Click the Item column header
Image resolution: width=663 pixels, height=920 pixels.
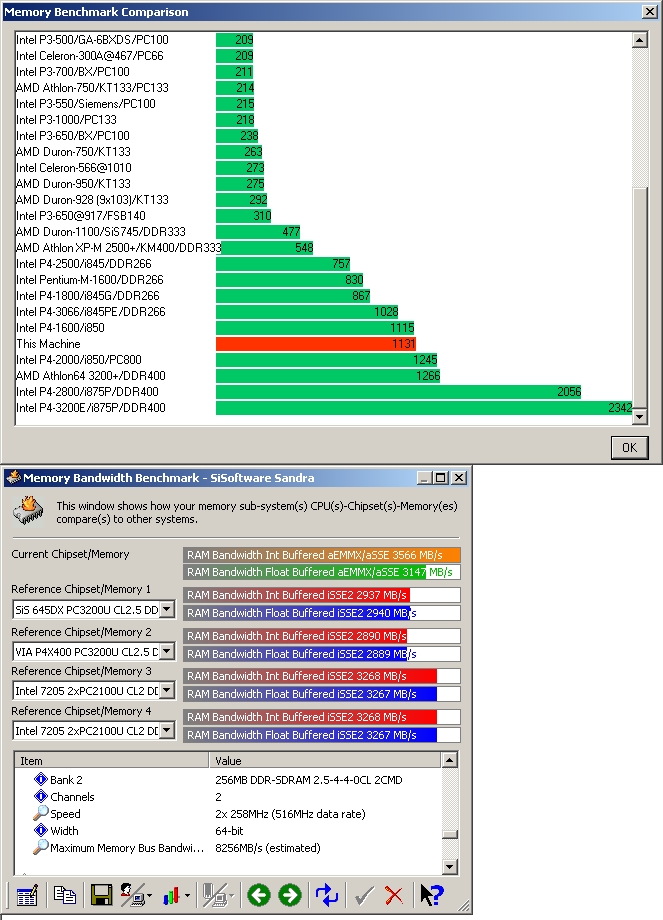click(x=112, y=760)
